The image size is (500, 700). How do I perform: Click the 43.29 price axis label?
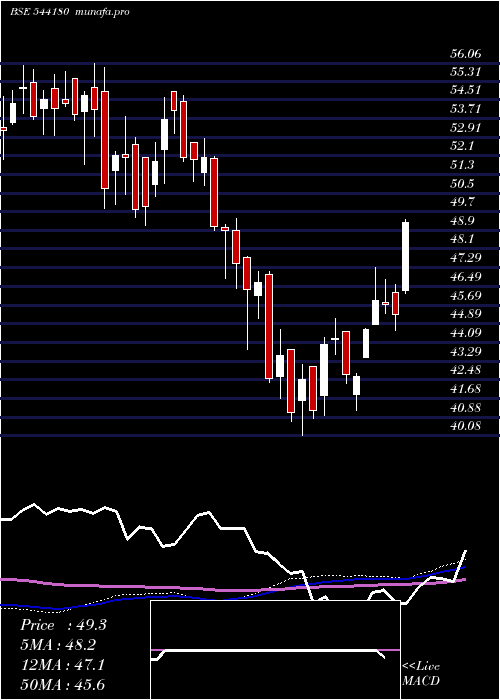(x=466, y=351)
